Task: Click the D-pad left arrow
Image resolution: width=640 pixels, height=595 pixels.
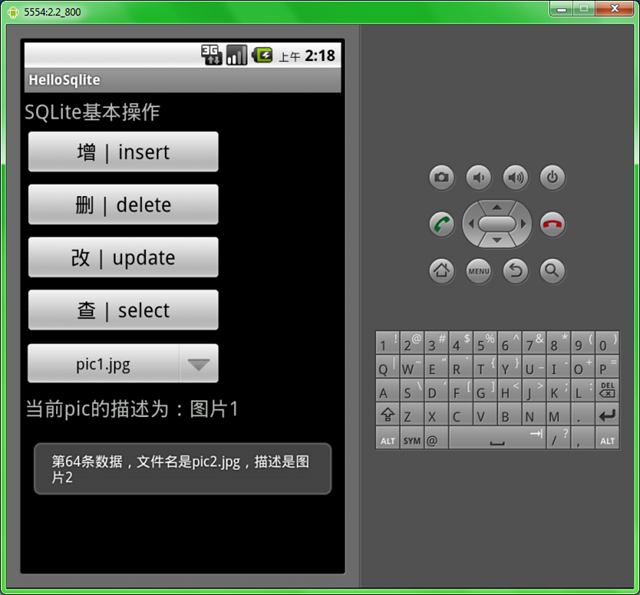Action: click(471, 224)
